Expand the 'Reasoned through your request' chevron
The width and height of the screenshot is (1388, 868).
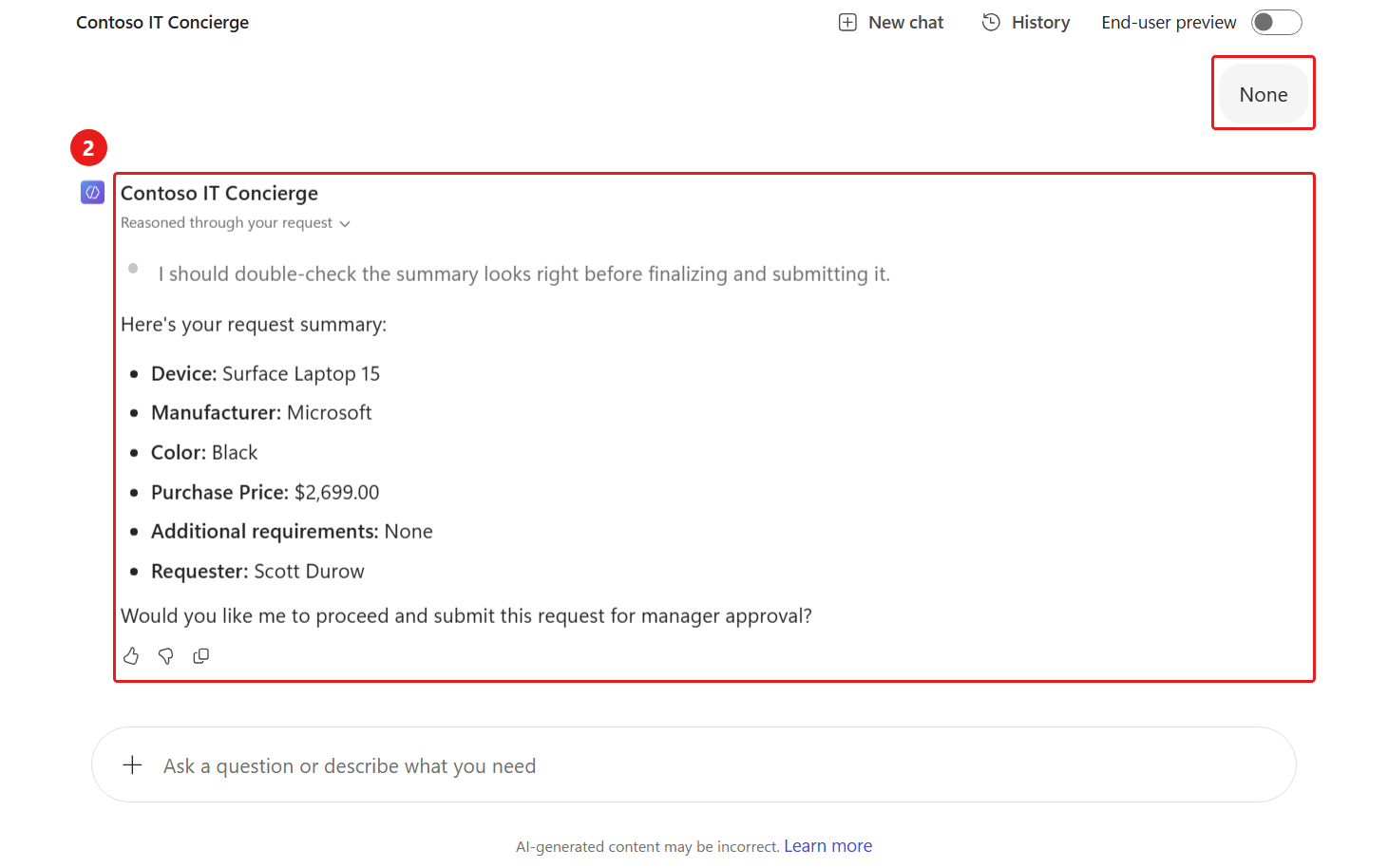tap(345, 224)
